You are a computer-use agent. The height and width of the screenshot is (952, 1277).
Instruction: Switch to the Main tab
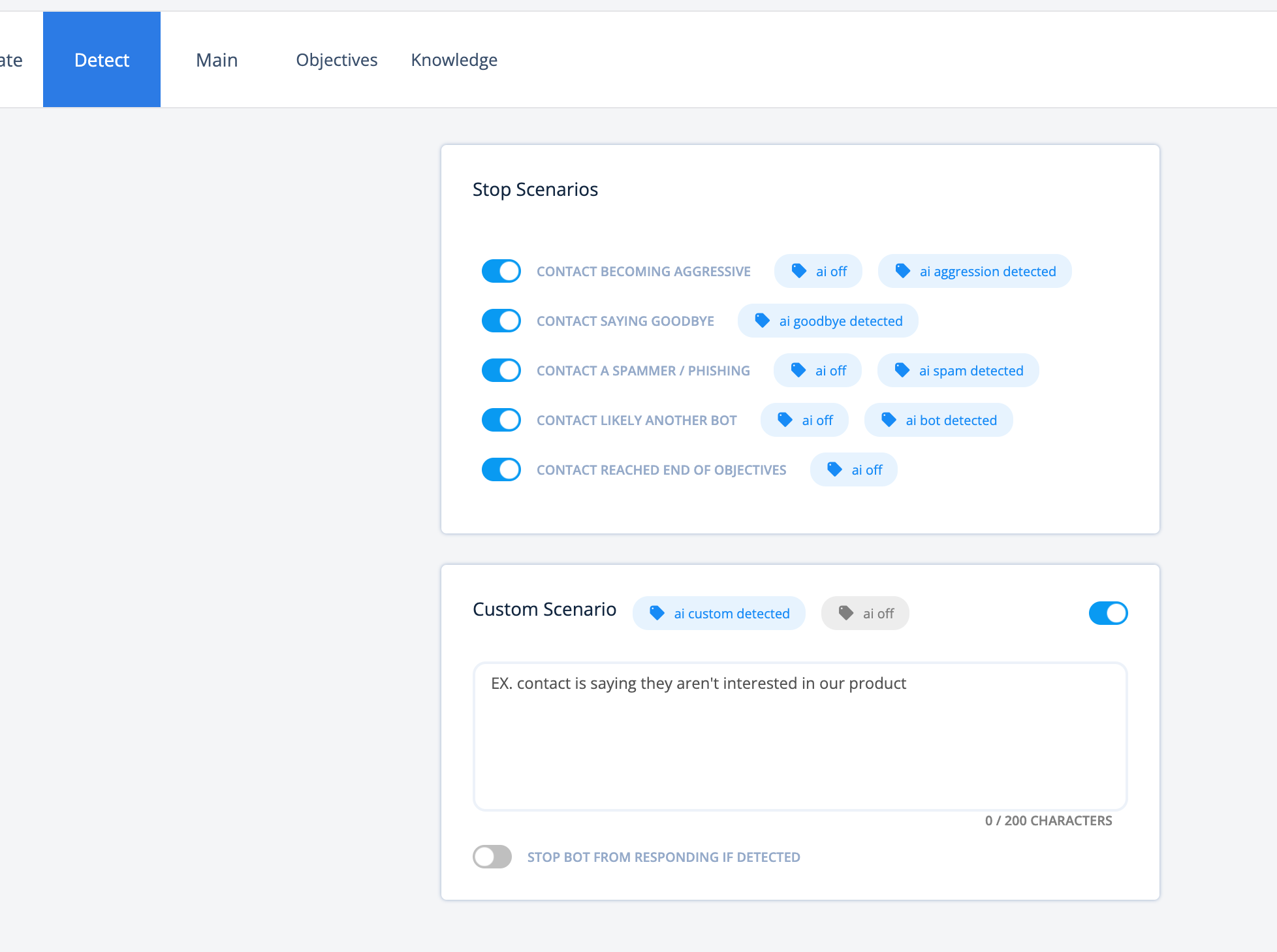point(217,60)
